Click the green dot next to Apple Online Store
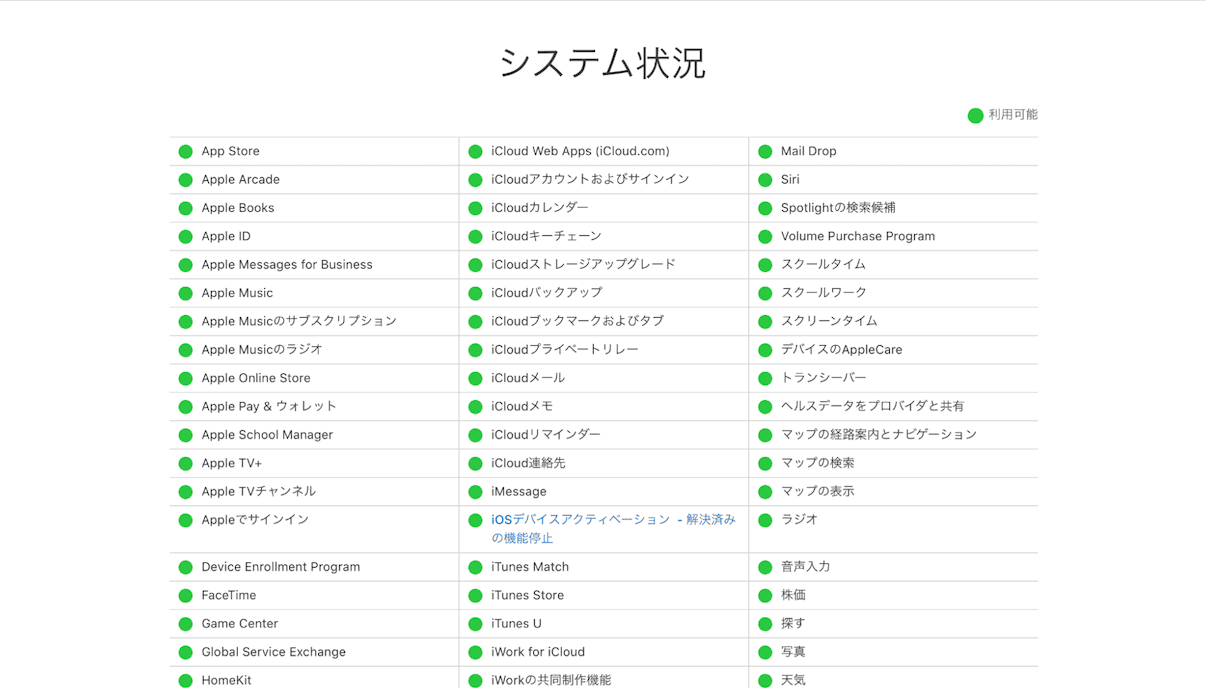Screen dimensions: 1206x688 click(185, 378)
